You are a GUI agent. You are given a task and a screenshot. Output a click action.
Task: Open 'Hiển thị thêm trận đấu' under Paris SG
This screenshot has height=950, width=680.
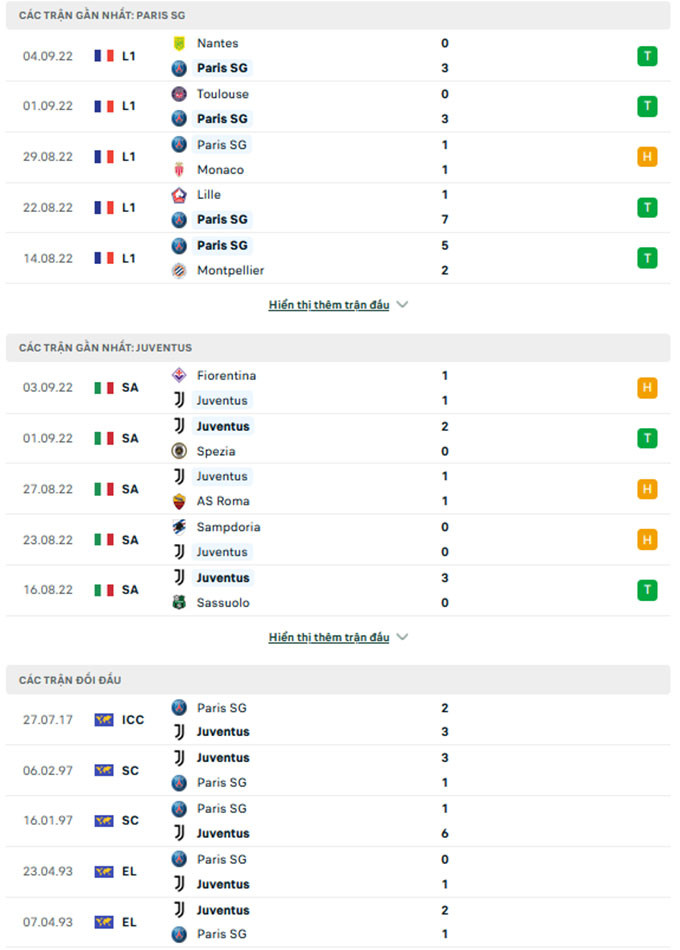click(329, 305)
